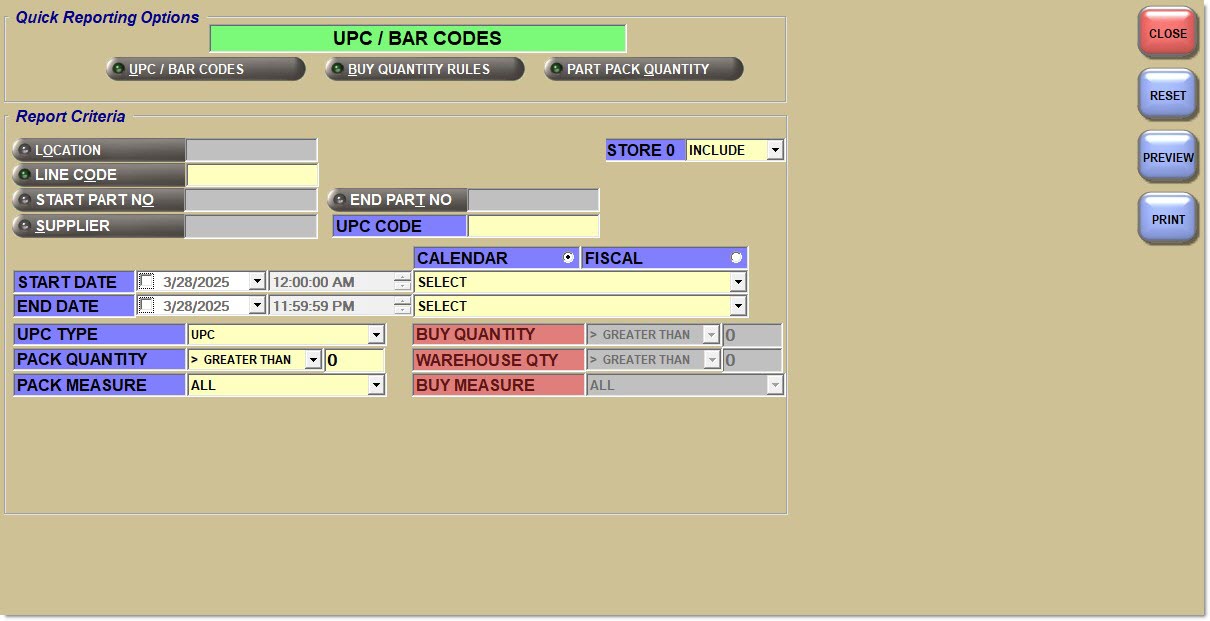The width and height of the screenshot is (1210, 621).
Task: Choose the CALENDAR radio button
Action: click(x=568, y=258)
